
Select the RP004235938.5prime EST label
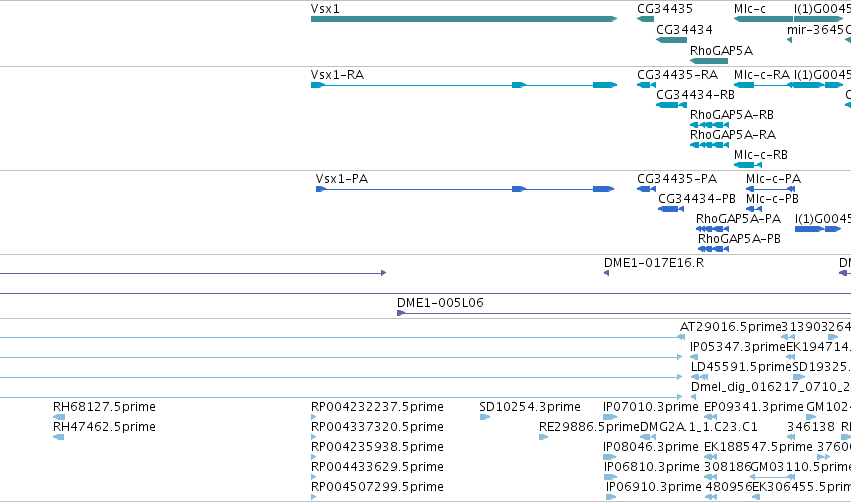point(377,447)
